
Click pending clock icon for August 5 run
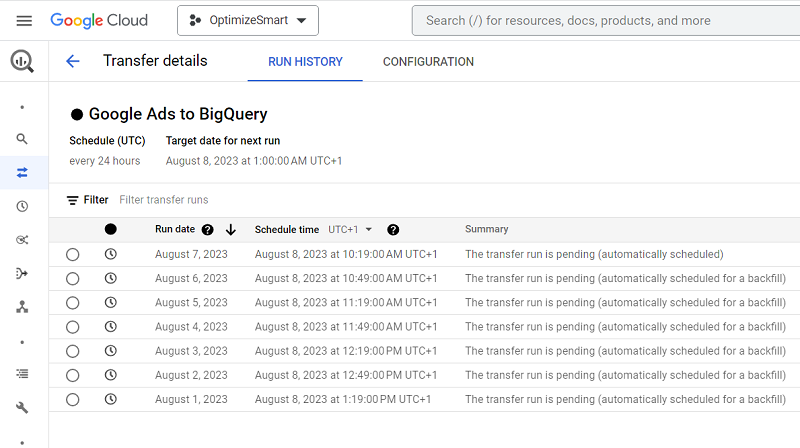(111, 302)
